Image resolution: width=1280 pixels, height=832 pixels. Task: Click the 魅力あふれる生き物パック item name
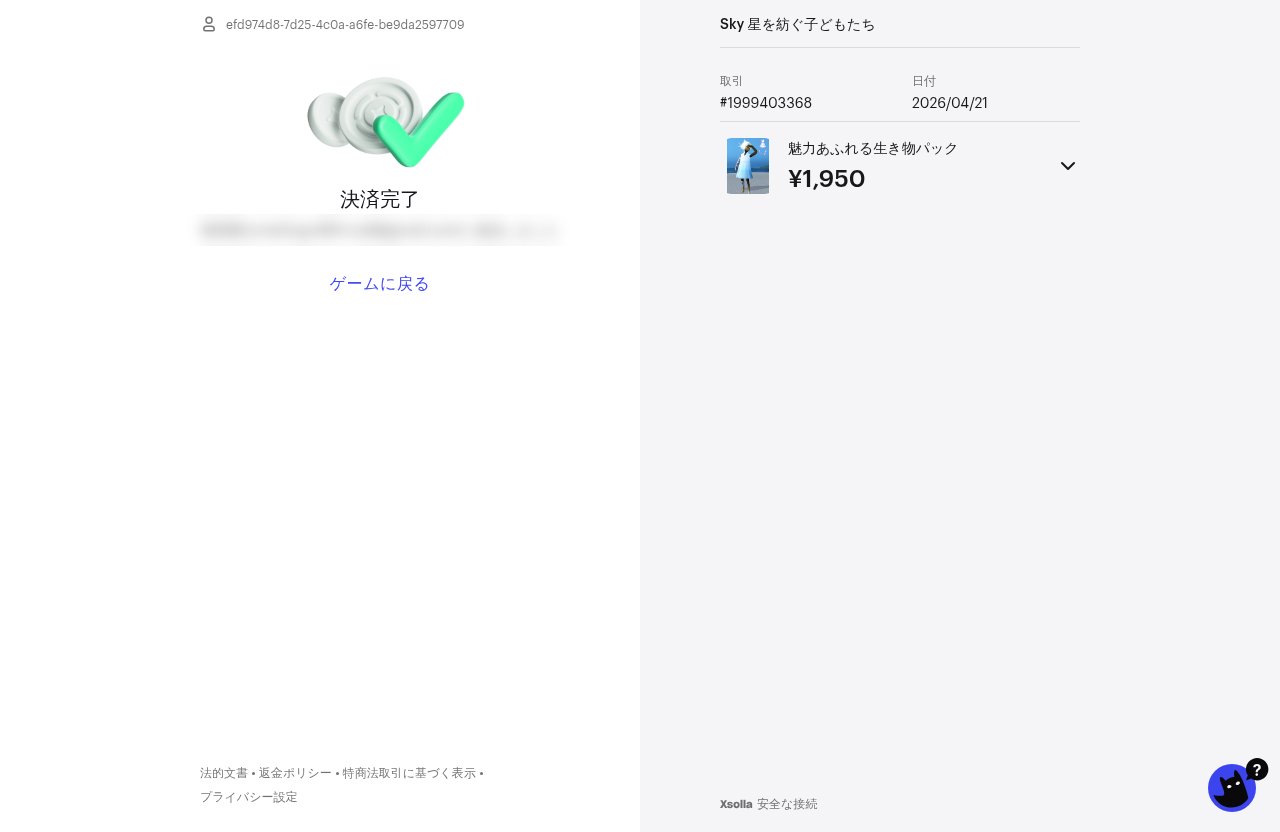tap(873, 148)
